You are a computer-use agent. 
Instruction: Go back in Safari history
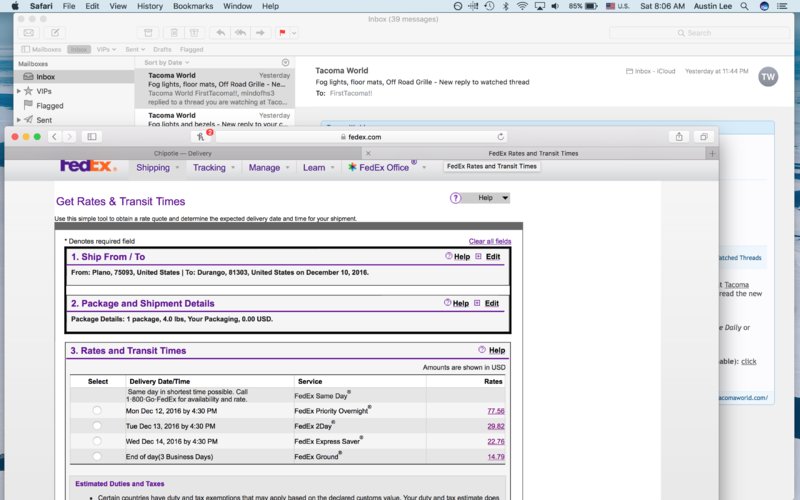coord(55,137)
